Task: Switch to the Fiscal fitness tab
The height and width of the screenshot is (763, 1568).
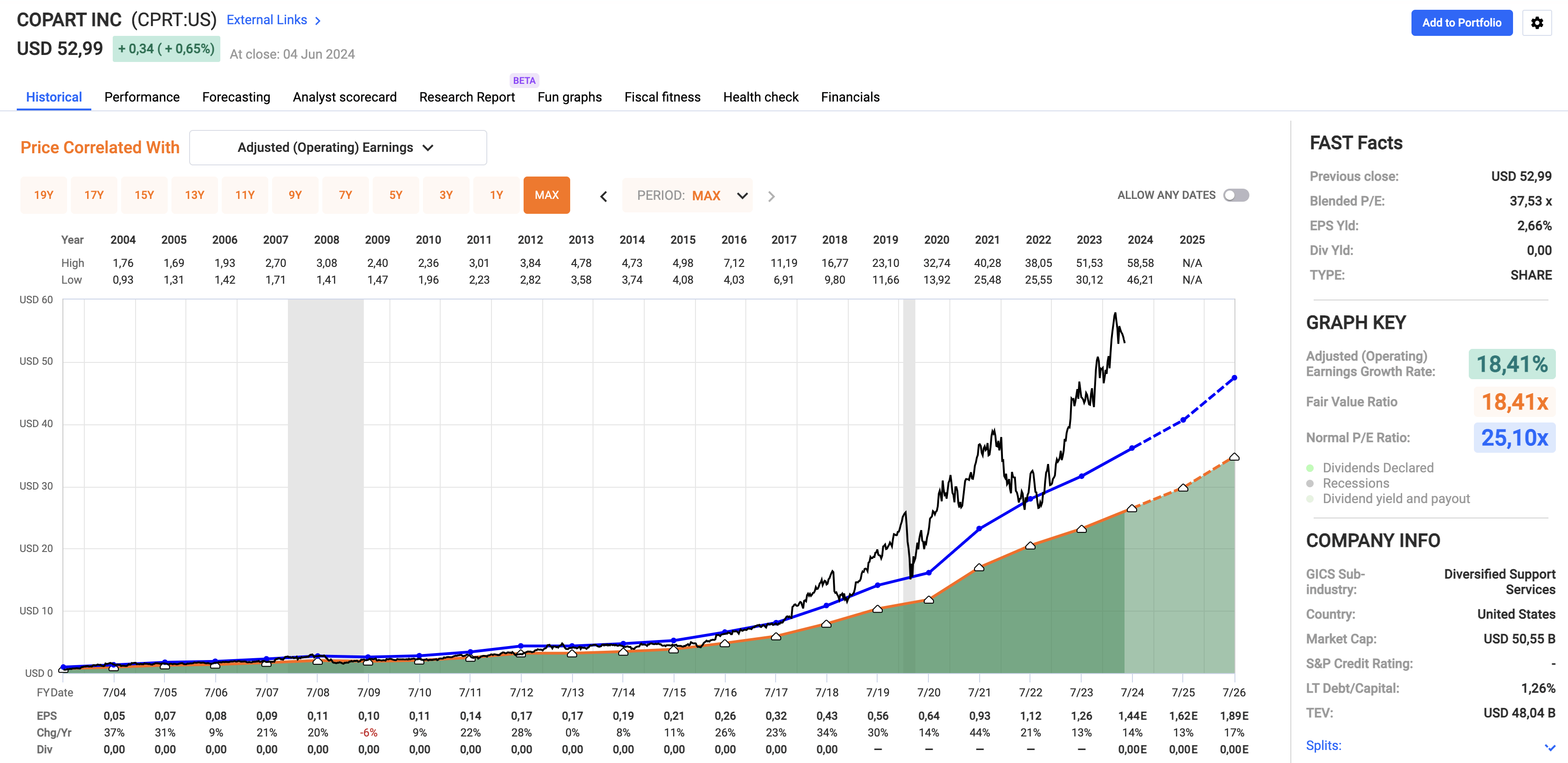Action: (x=662, y=97)
